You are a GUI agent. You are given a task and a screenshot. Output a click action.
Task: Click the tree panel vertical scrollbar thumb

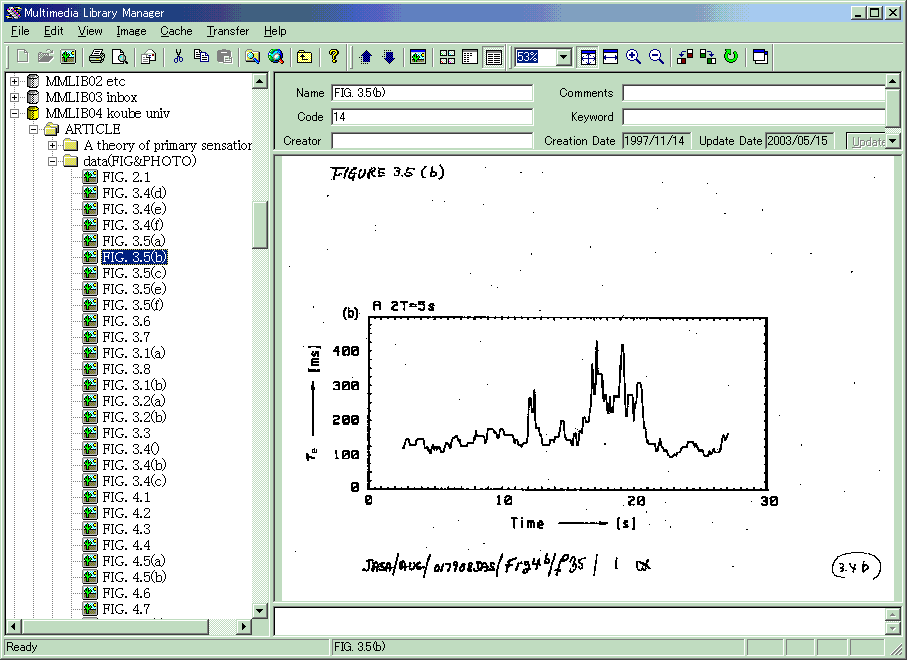tap(260, 224)
